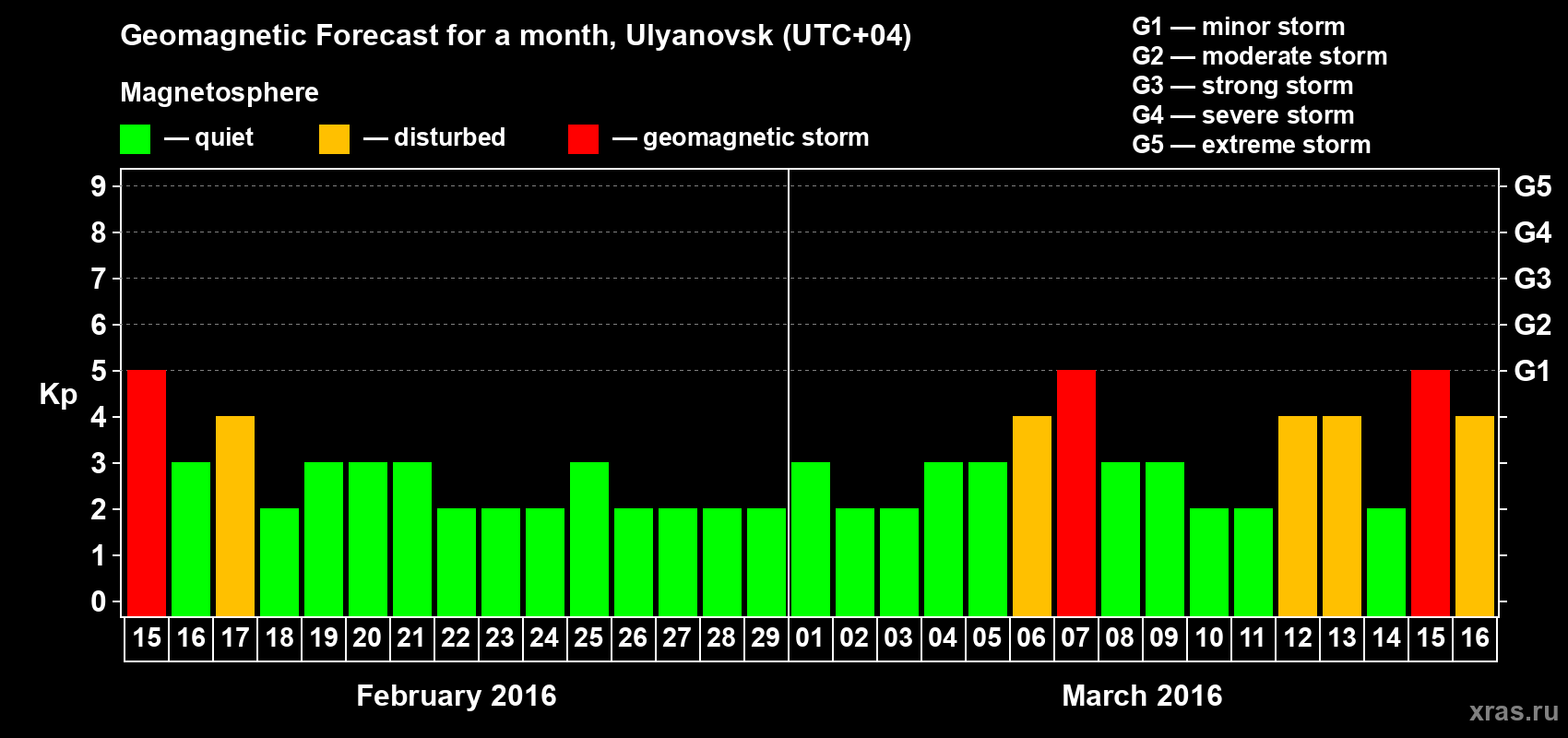Screen dimensions: 1568x738
Task: Select the yellow bar for March 16
Action: tap(1475, 517)
